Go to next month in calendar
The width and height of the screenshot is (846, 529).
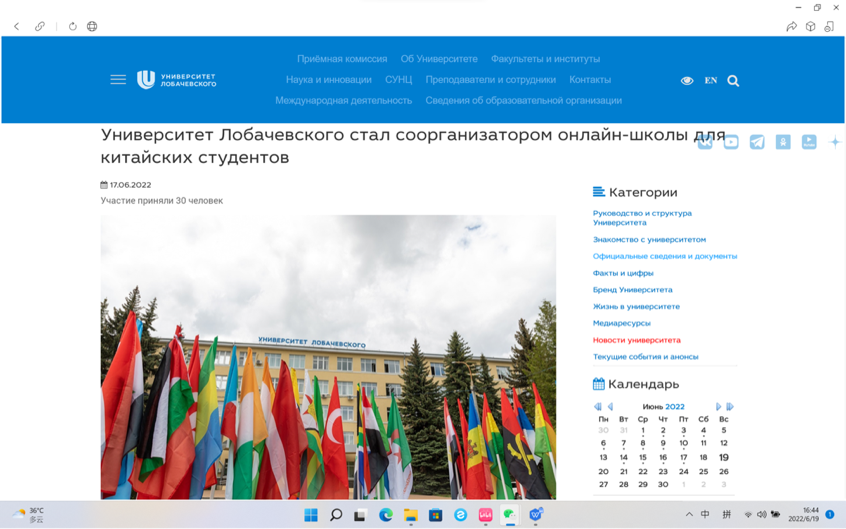(718, 407)
